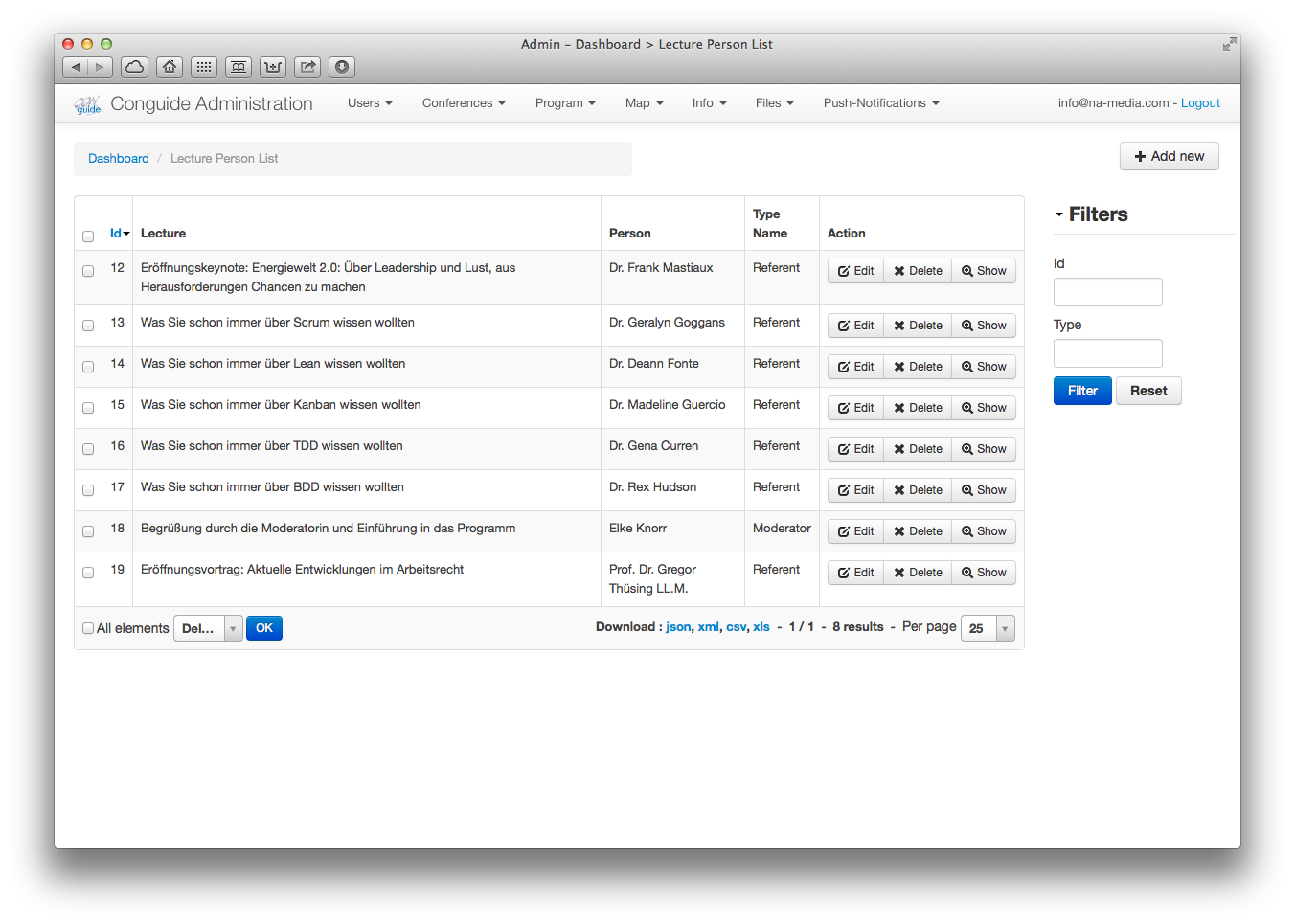This screenshot has width=1295, height=924.
Task: Download the list as csv
Action: [x=736, y=627]
